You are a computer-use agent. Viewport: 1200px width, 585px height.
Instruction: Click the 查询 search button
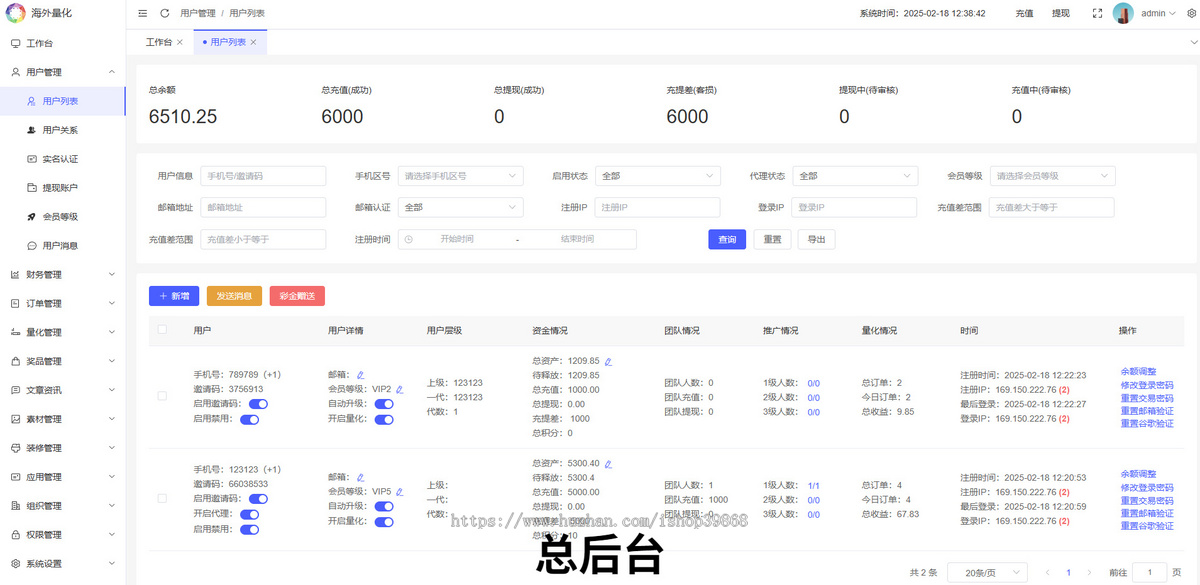[x=727, y=239]
